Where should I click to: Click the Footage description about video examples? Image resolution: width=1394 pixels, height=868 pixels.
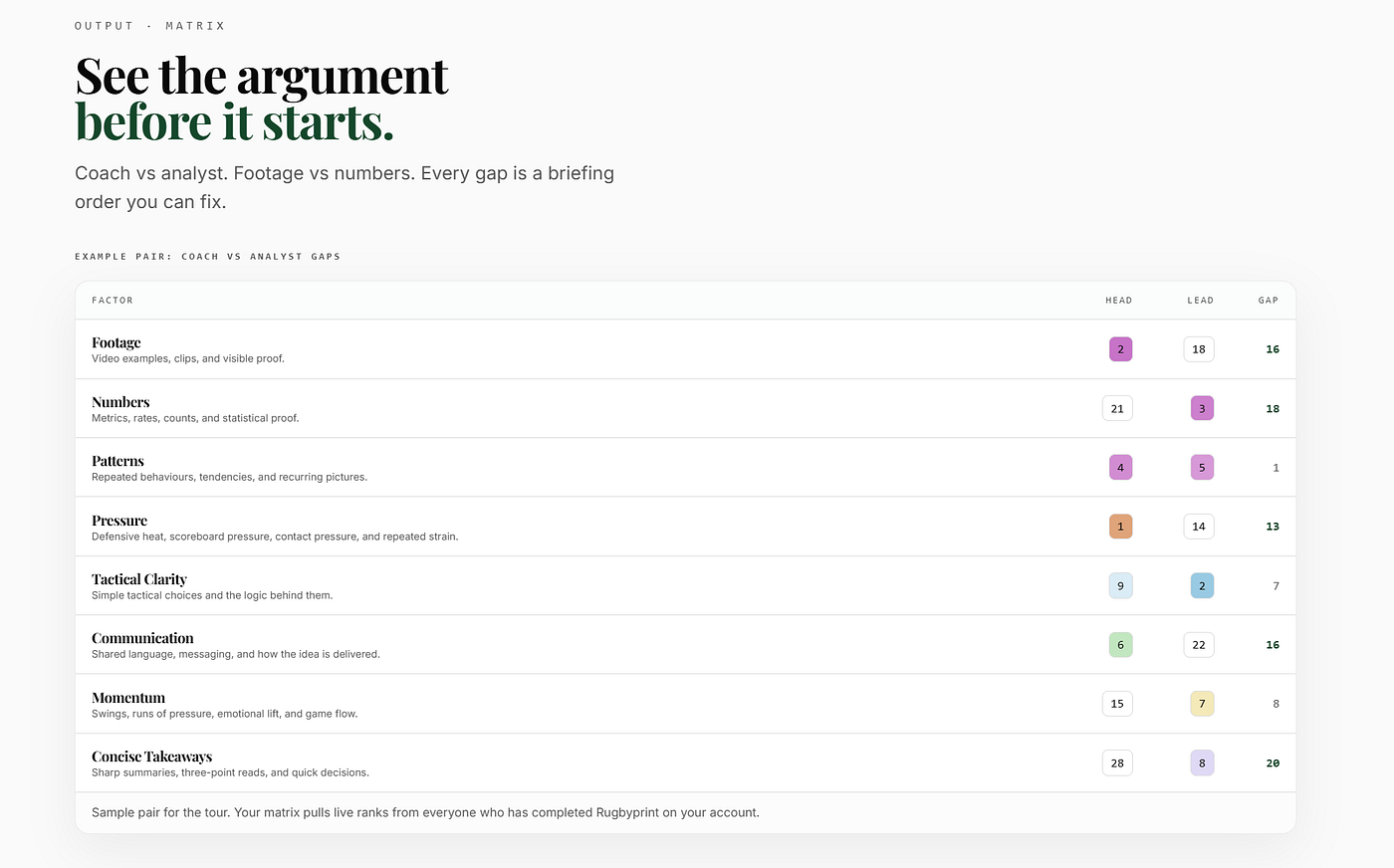pyautogui.click(x=188, y=358)
